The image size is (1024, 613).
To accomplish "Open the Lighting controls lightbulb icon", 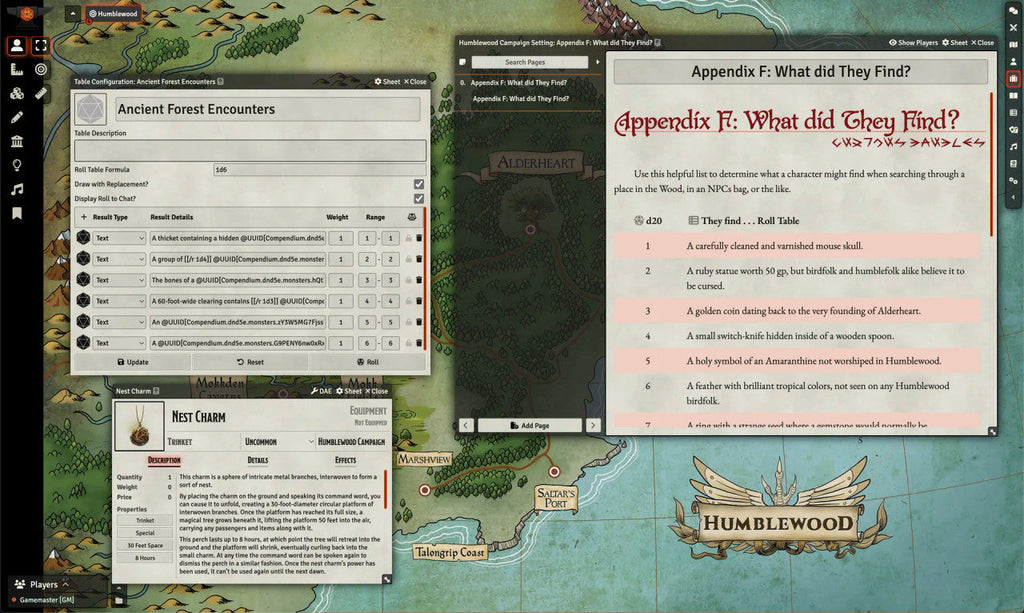I will [17, 165].
